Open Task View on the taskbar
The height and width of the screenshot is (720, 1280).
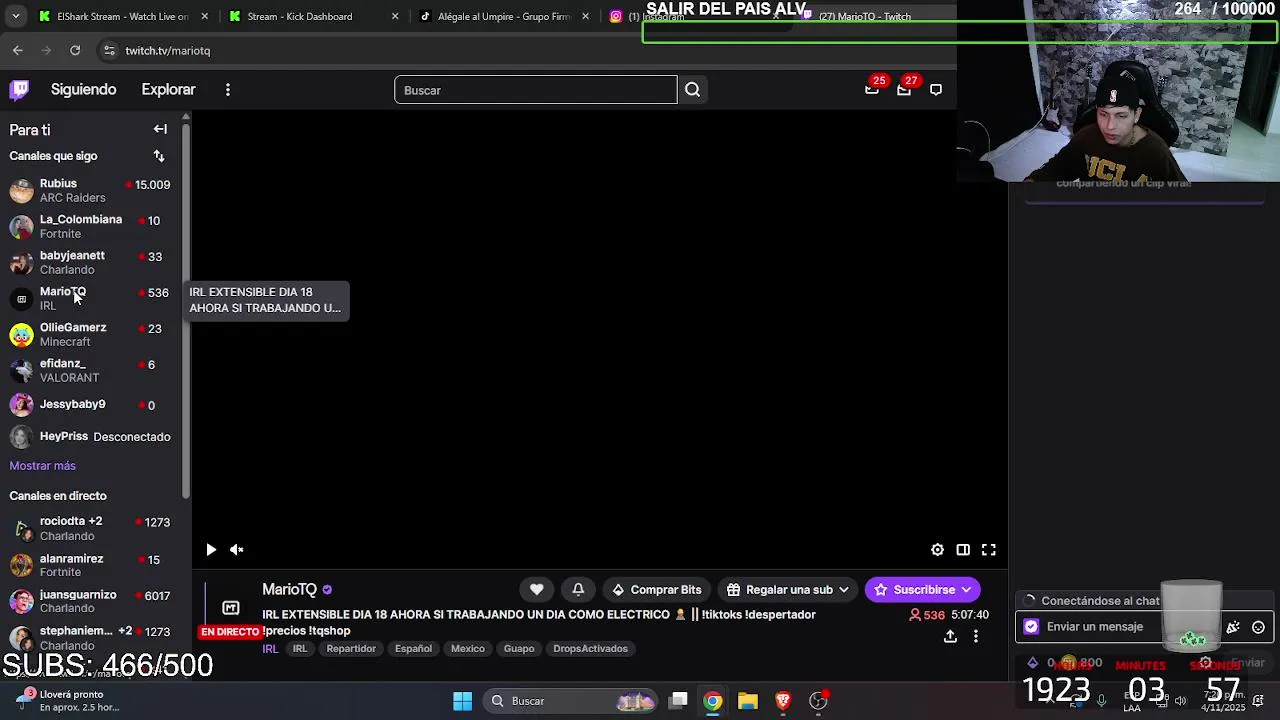[678, 701]
